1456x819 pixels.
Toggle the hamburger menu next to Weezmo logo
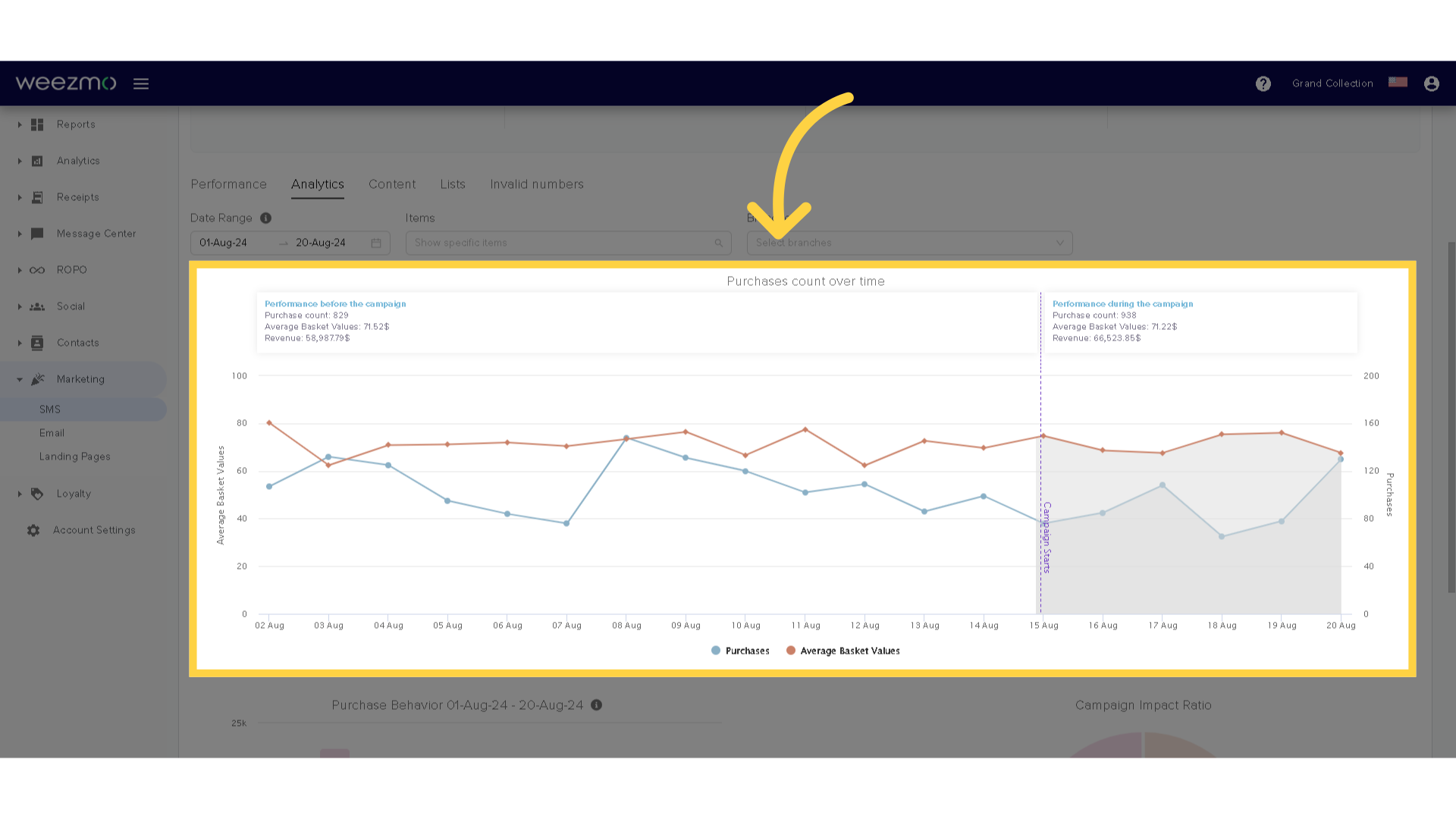click(x=141, y=83)
